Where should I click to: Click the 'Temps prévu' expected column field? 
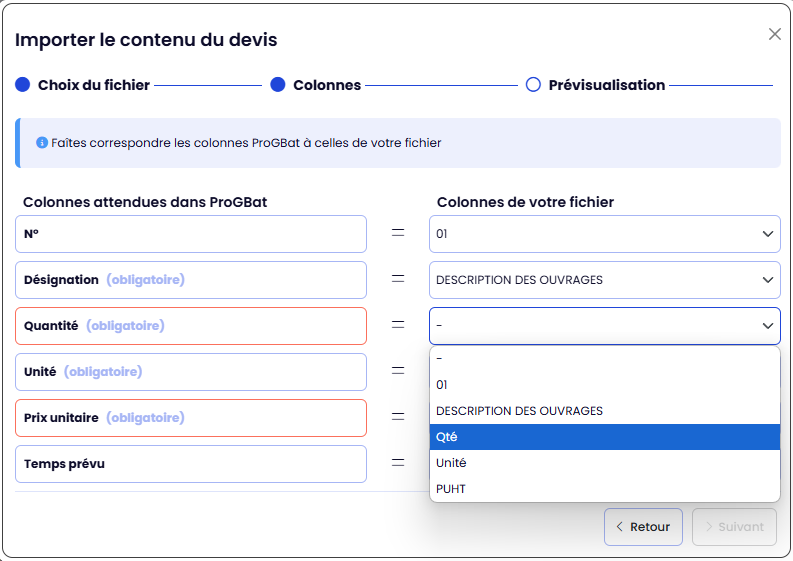[x=191, y=464]
